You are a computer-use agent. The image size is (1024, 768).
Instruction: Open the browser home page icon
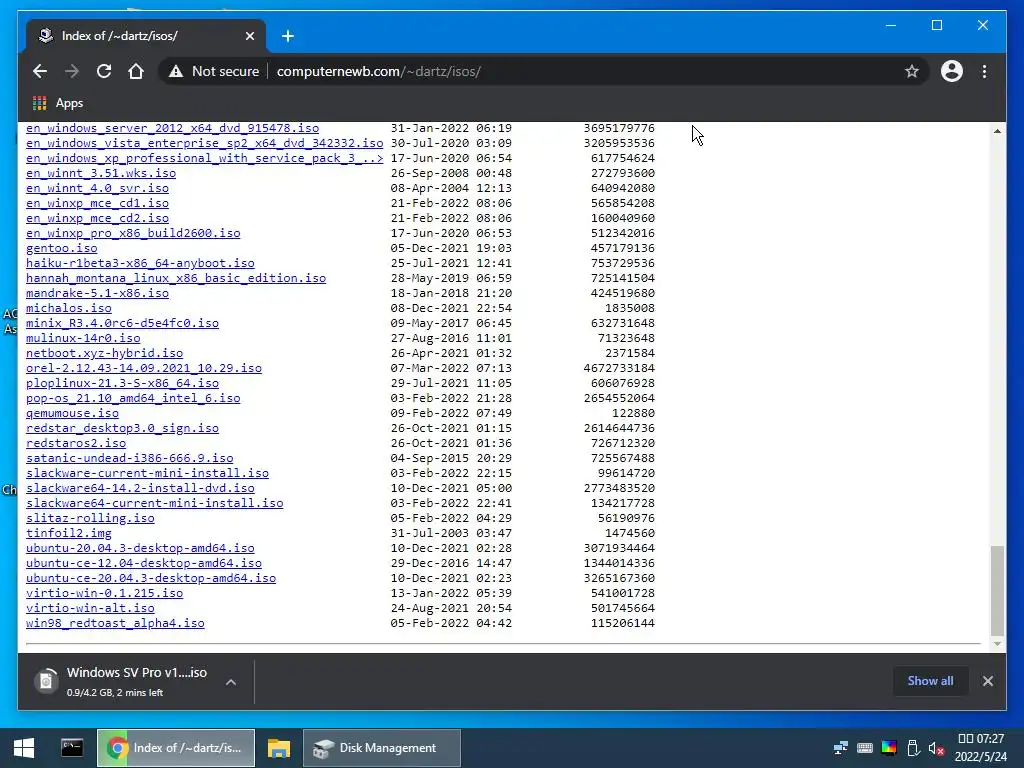(136, 71)
